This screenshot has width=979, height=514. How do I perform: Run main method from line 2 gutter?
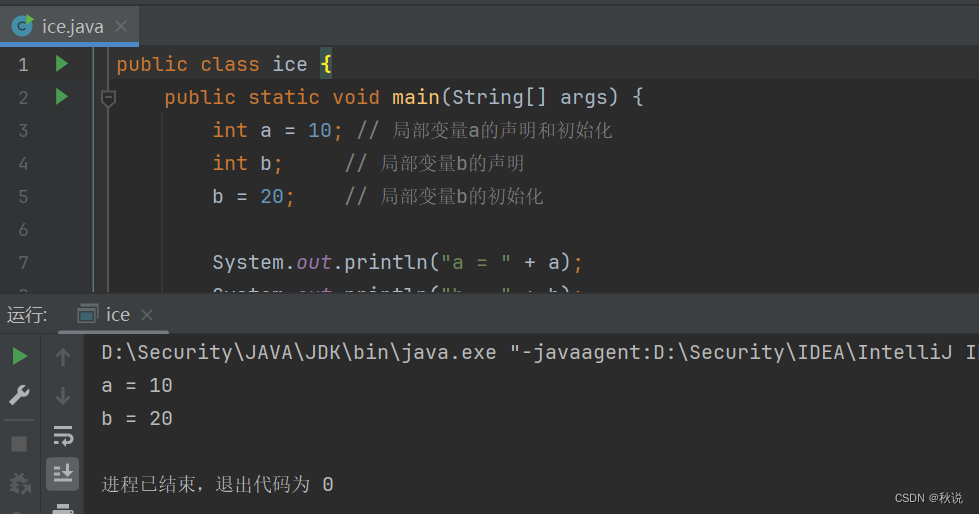61,97
